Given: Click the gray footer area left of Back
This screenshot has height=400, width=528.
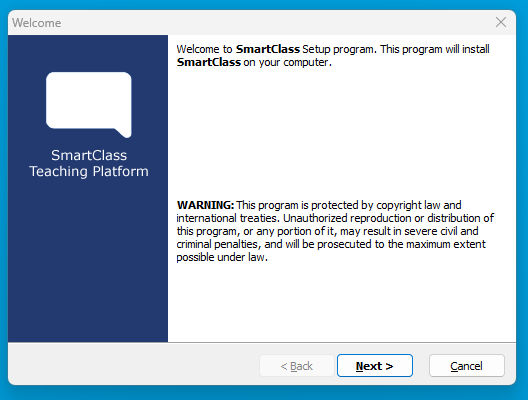Looking at the screenshot, I should 133,365.
